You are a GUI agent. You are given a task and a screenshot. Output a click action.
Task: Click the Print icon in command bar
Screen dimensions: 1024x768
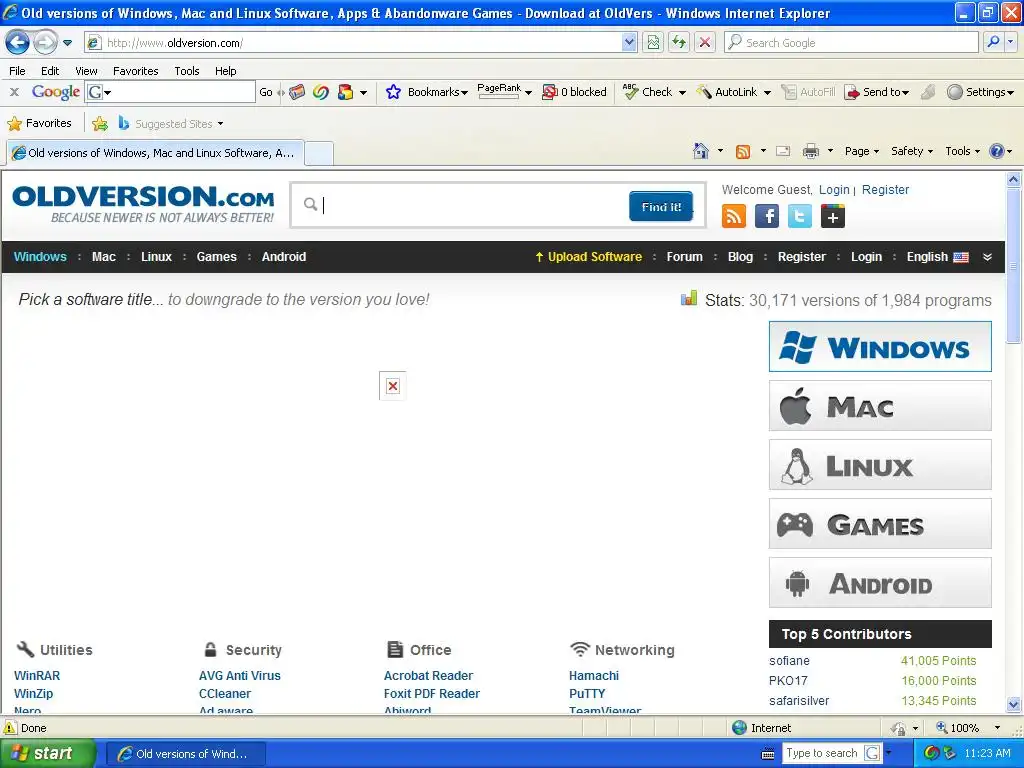click(810, 152)
